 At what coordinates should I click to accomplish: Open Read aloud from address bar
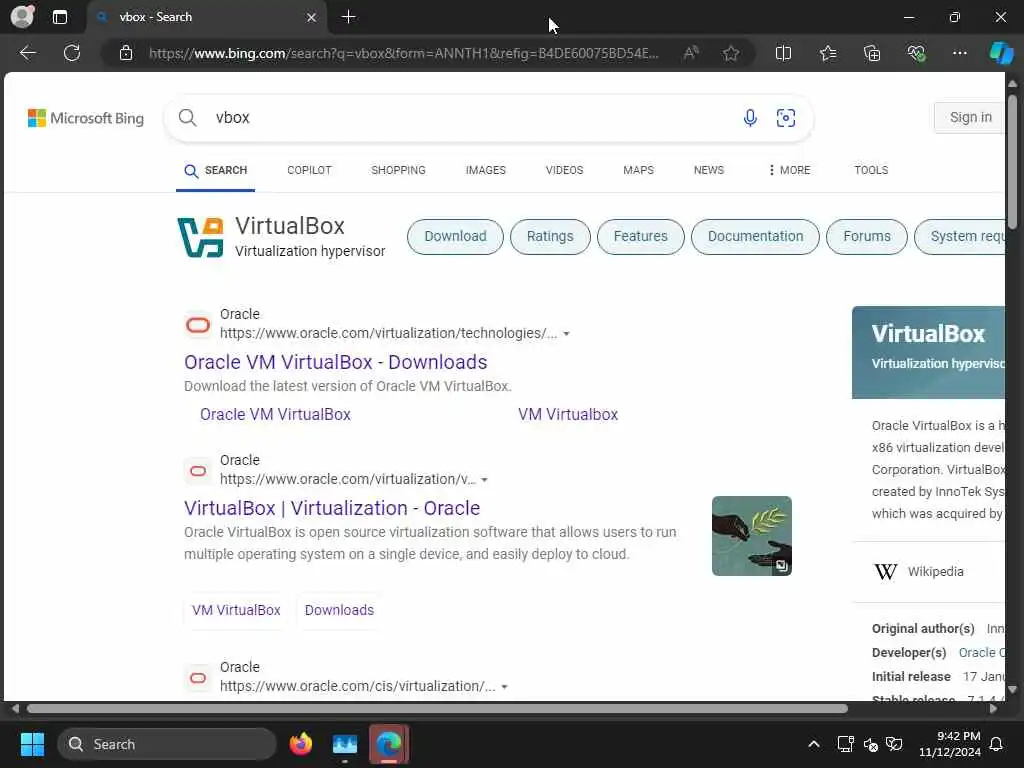(691, 53)
